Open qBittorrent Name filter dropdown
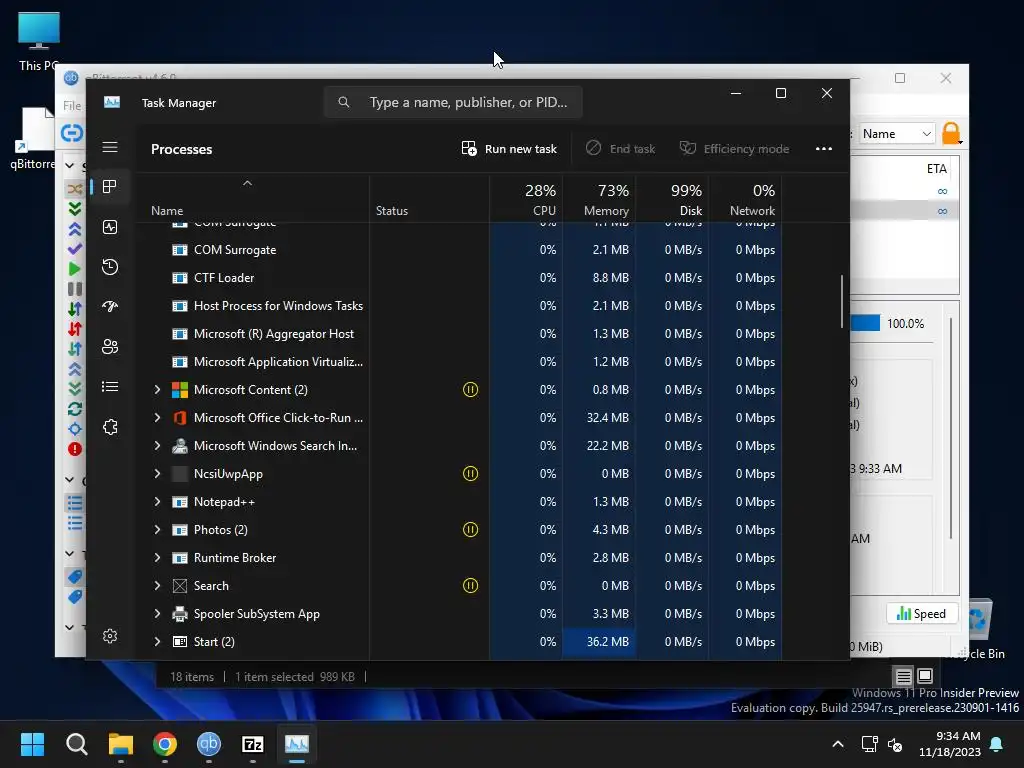1024x768 pixels. [897, 133]
